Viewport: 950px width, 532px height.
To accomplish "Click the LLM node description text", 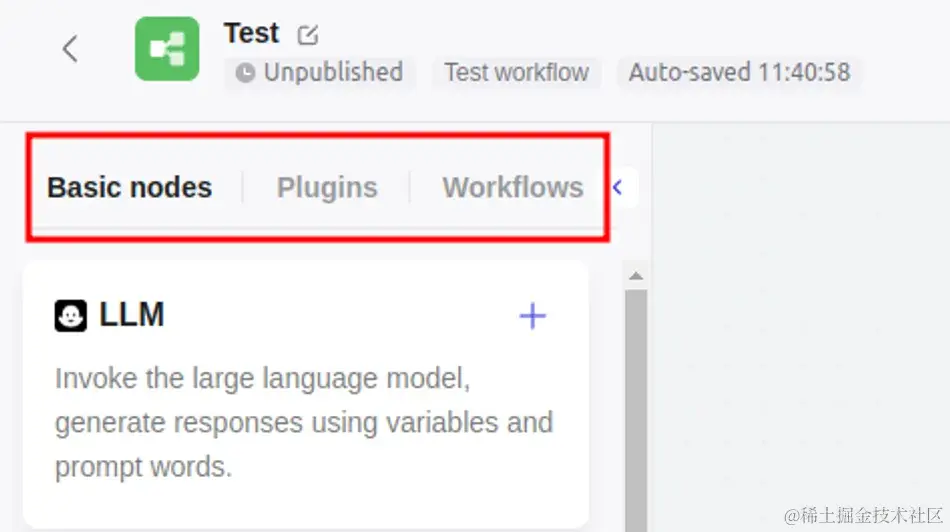I will (304, 422).
